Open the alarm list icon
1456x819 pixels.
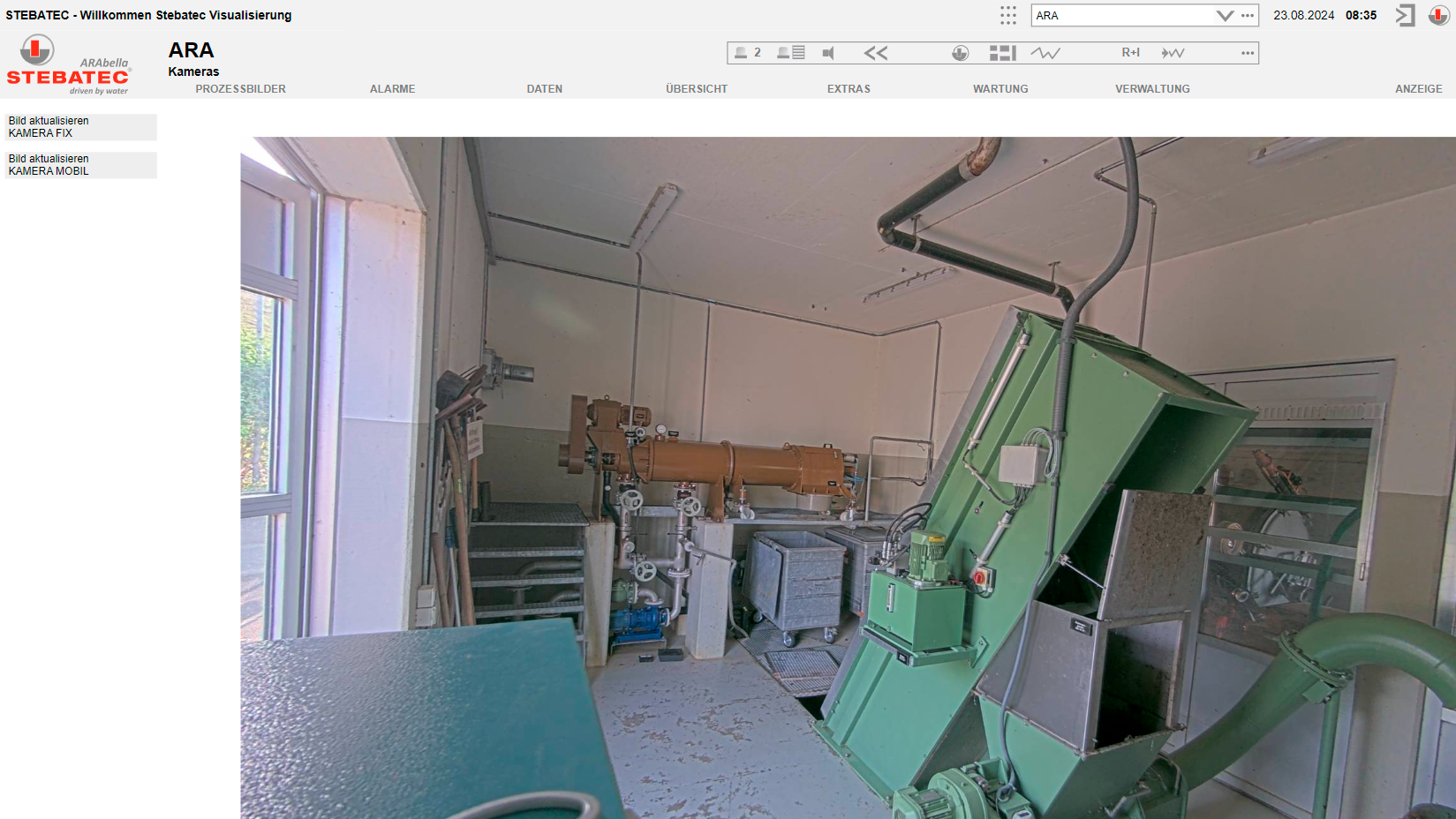790,53
